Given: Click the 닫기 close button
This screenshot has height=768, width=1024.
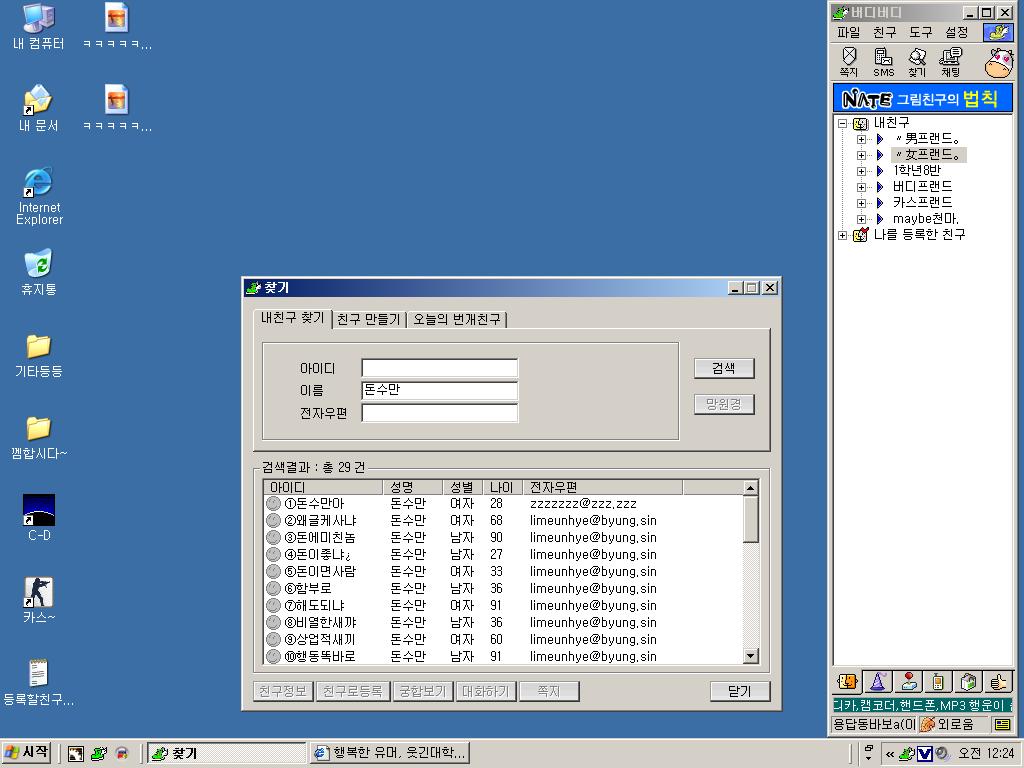Looking at the screenshot, I should click(x=740, y=691).
